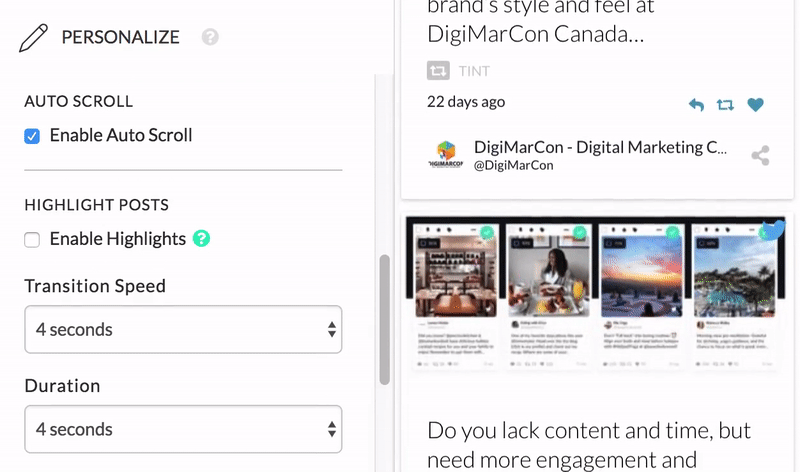Image resolution: width=800 pixels, height=472 pixels.
Task: Retweet the DigiMarCon post
Action: (x=725, y=105)
